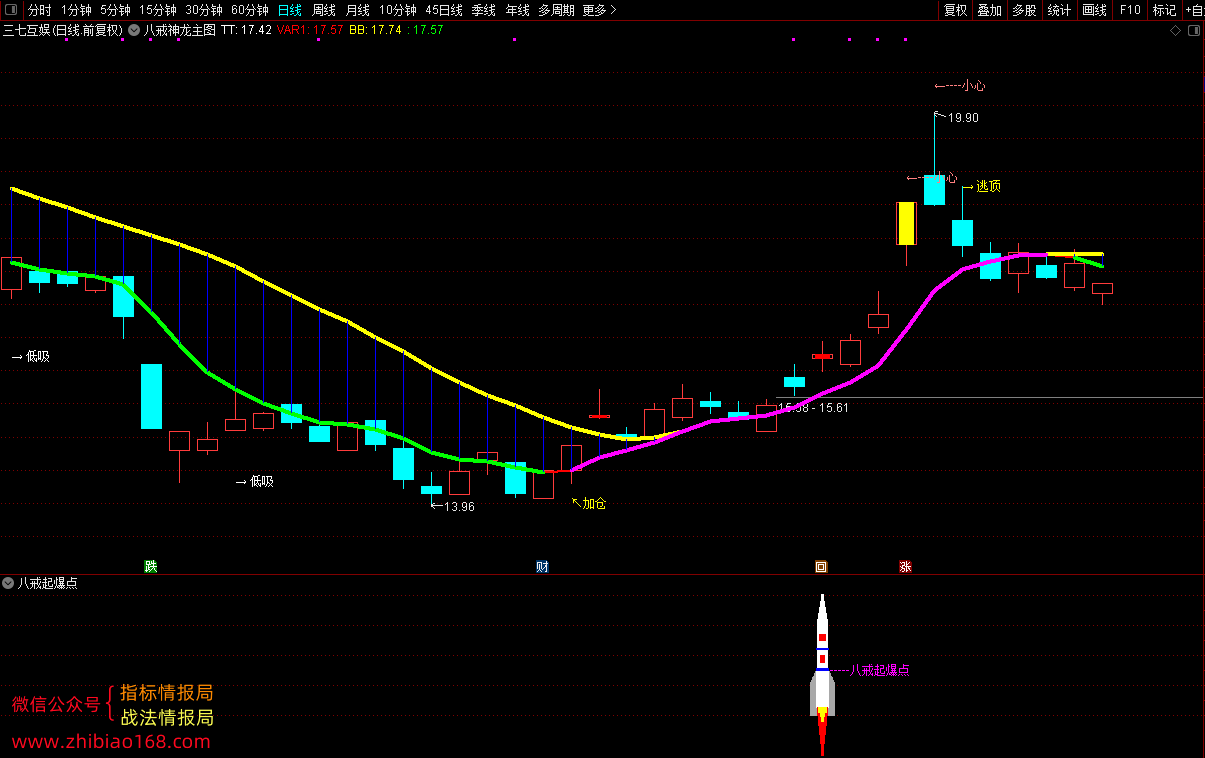1205x758 pixels.
Task: Select the 季线 quarterly tab
Action: click(484, 10)
